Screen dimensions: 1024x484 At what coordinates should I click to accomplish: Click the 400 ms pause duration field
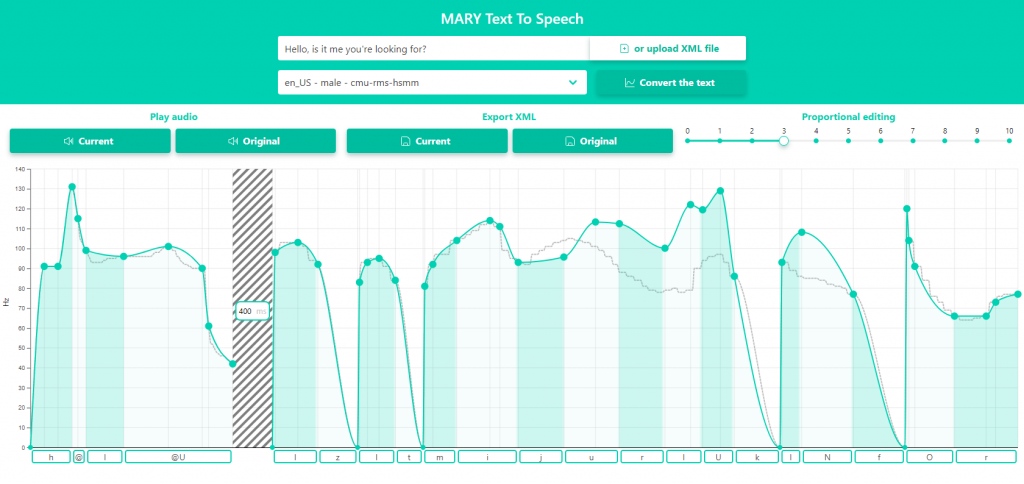(246, 311)
